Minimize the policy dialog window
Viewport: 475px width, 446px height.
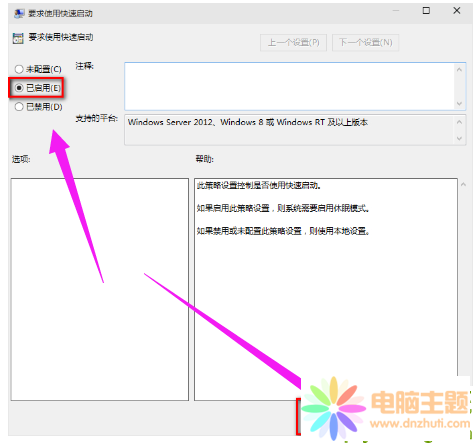pos(396,11)
